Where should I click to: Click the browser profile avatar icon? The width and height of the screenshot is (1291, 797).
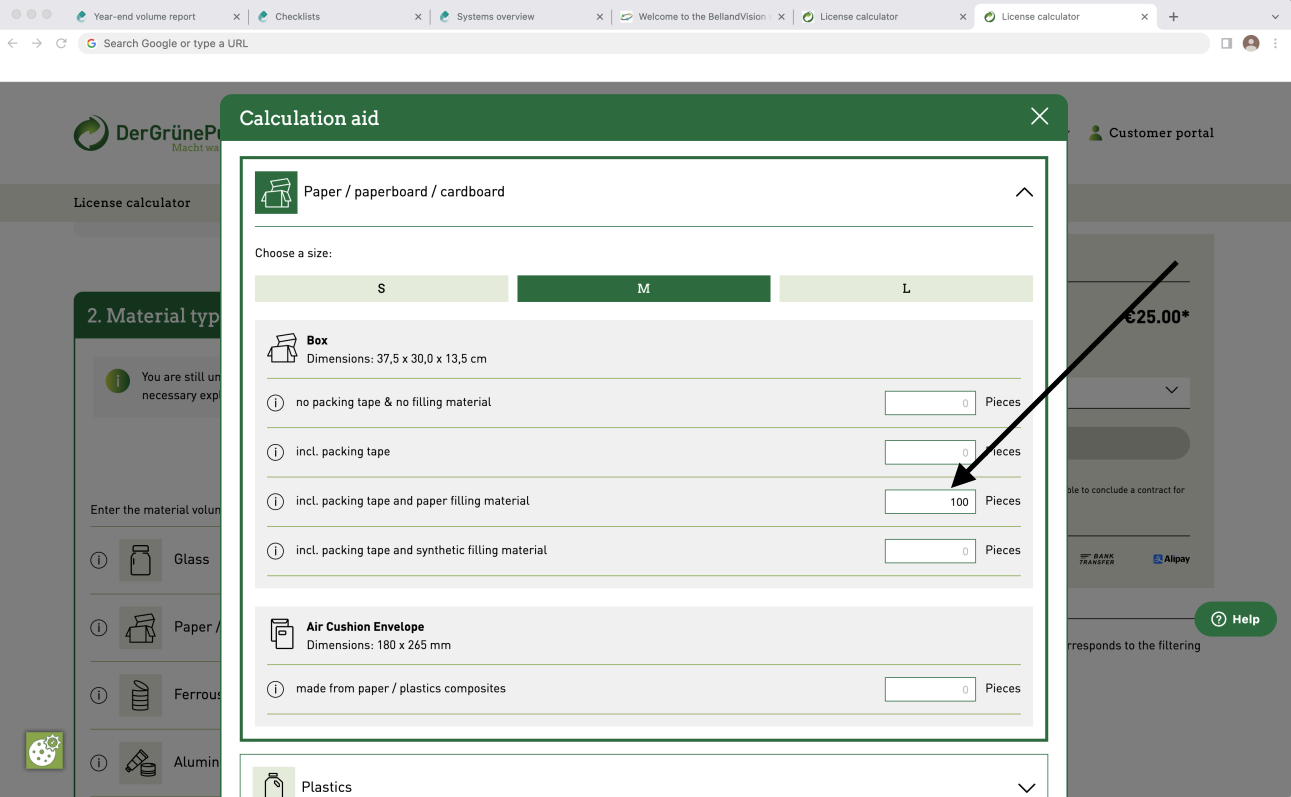(x=1250, y=43)
